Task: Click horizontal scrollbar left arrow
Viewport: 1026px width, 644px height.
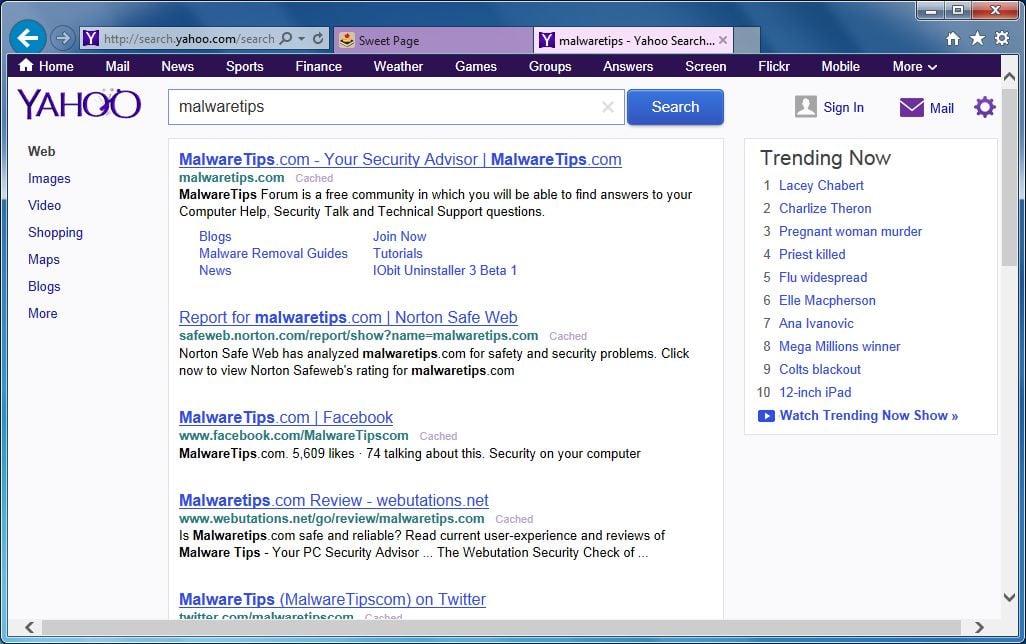Action: [x=29, y=627]
